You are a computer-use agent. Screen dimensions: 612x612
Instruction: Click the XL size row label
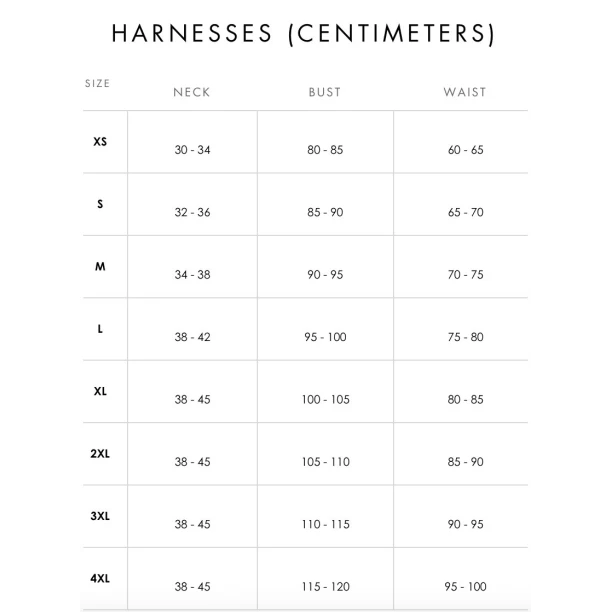tap(100, 391)
